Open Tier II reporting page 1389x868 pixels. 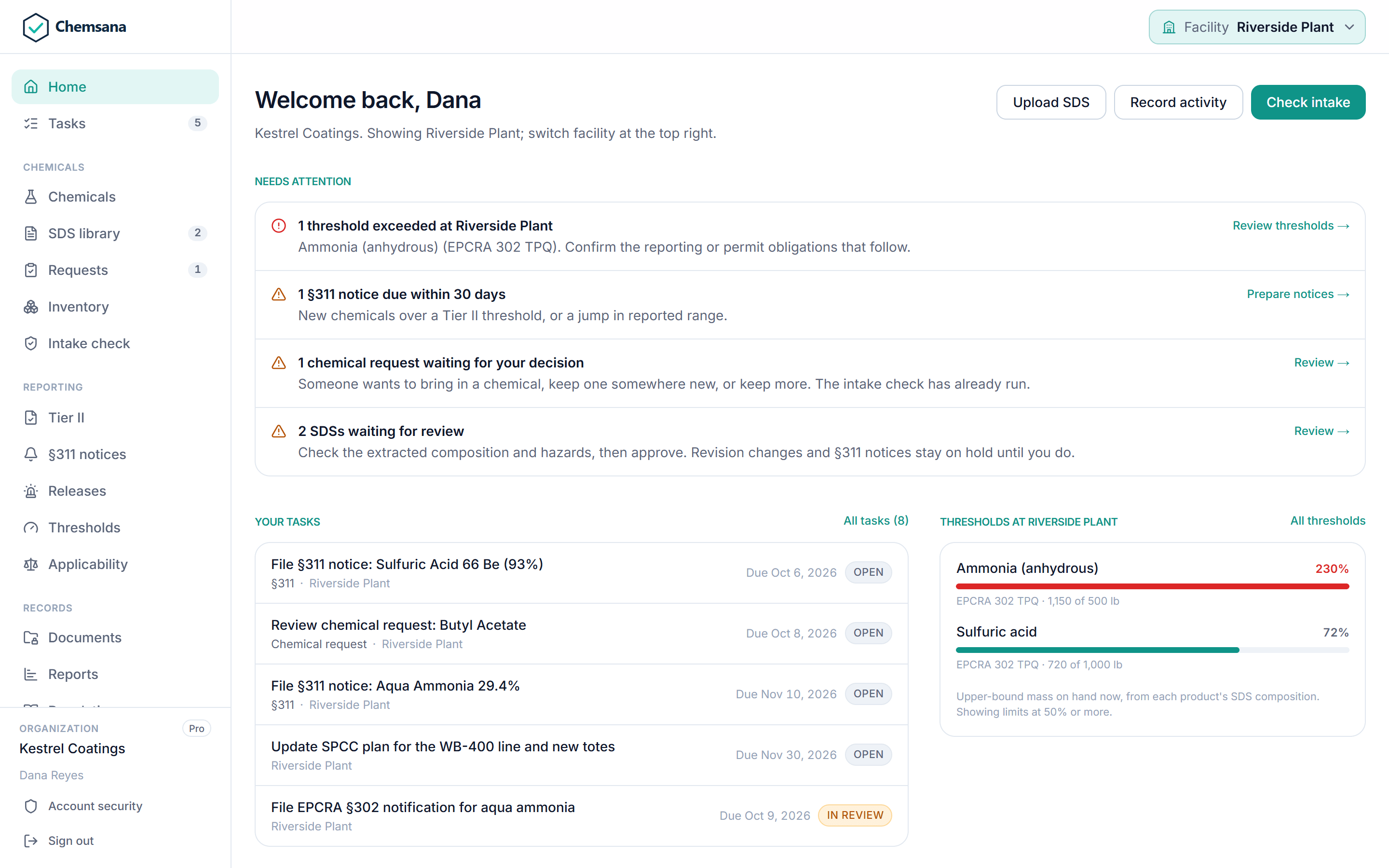115,417
